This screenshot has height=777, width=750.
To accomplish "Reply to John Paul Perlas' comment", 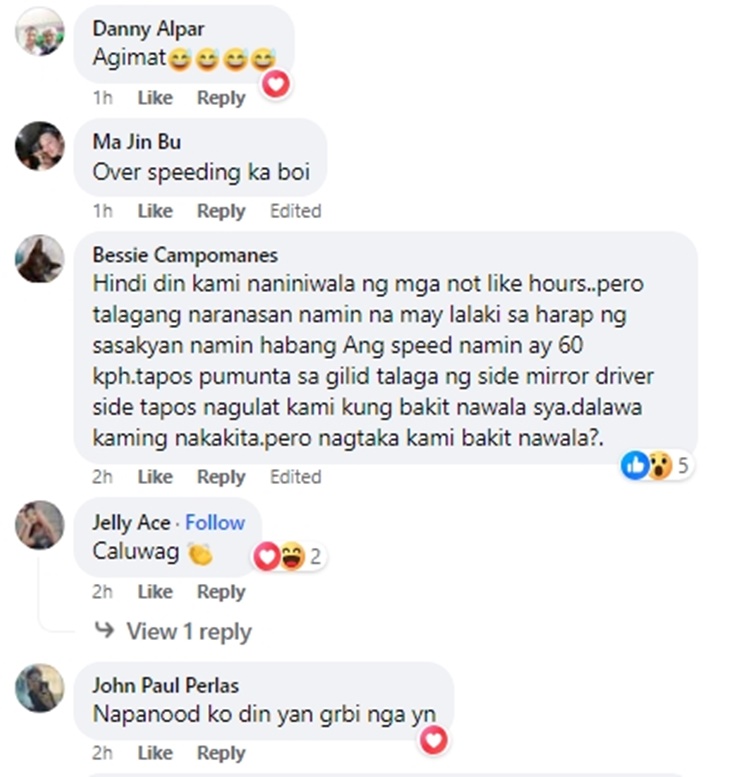I will point(221,754).
